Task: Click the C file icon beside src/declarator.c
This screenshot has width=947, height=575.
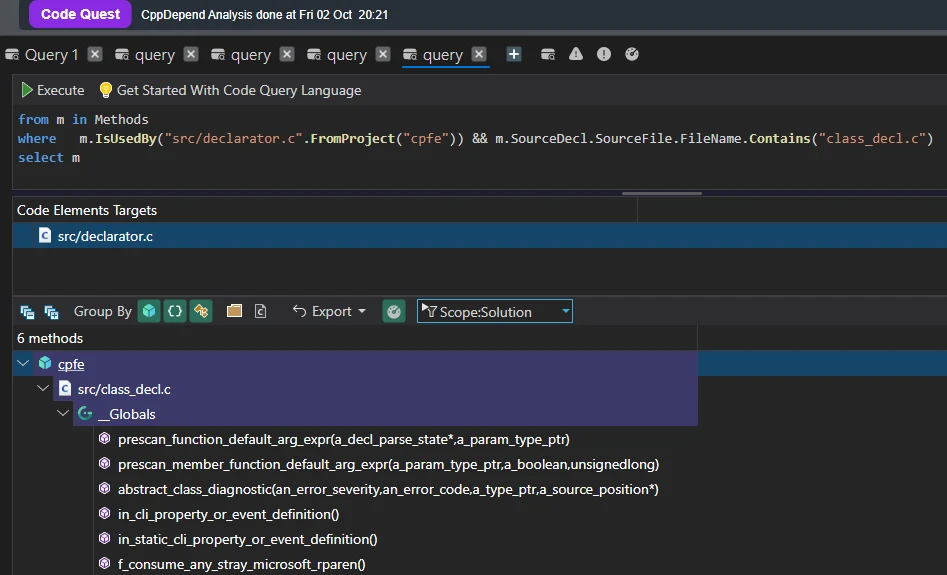Action: point(45,235)
